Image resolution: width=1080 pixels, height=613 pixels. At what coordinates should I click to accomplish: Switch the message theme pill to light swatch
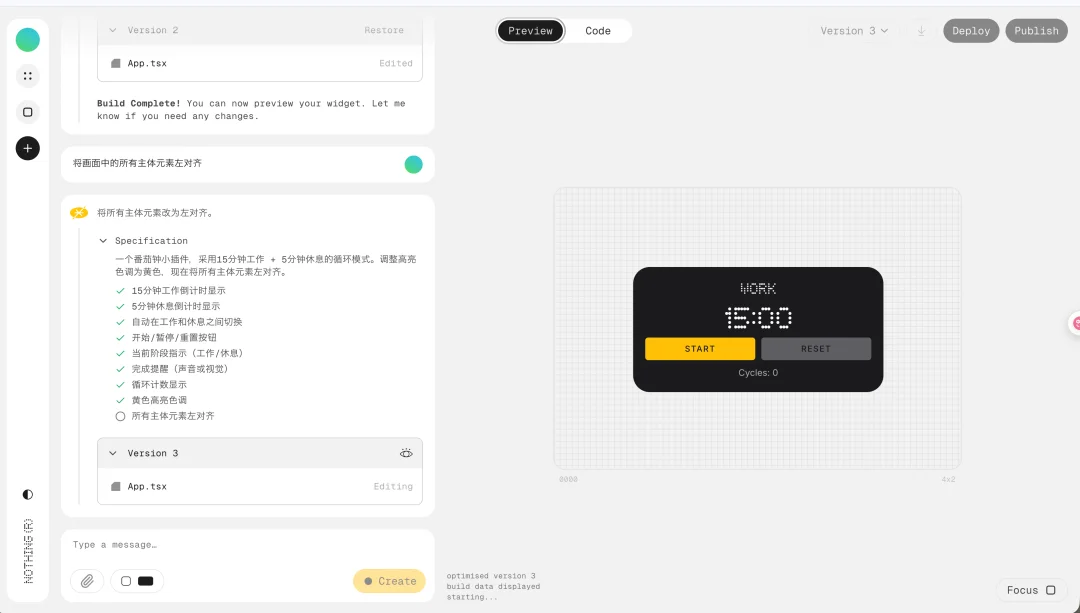(125, 581)
